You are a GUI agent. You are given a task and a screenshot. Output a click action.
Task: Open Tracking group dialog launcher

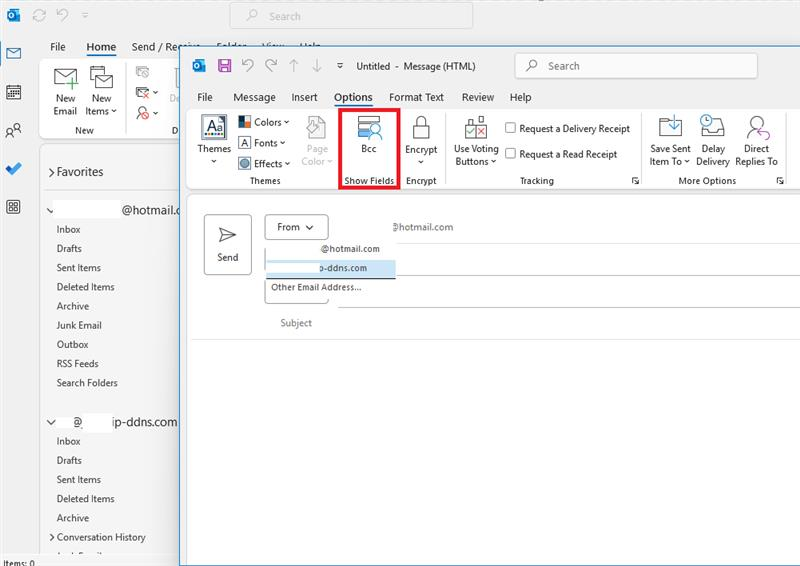click(x=635, y=181)
